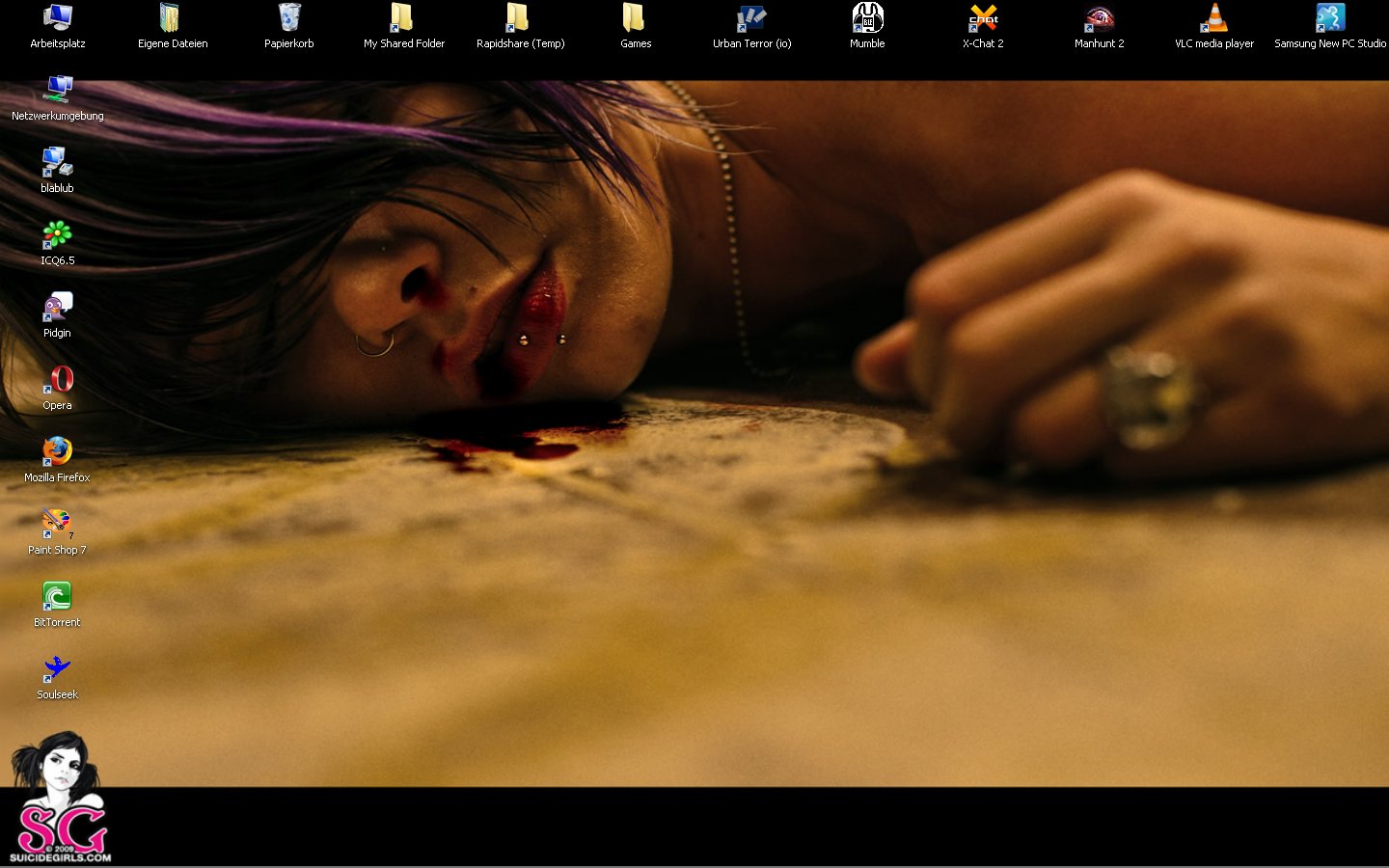This screenshot has height=868, width=1389.
Task: Select the Papierkorb recycle bin
Action: (x=288, y=18)
